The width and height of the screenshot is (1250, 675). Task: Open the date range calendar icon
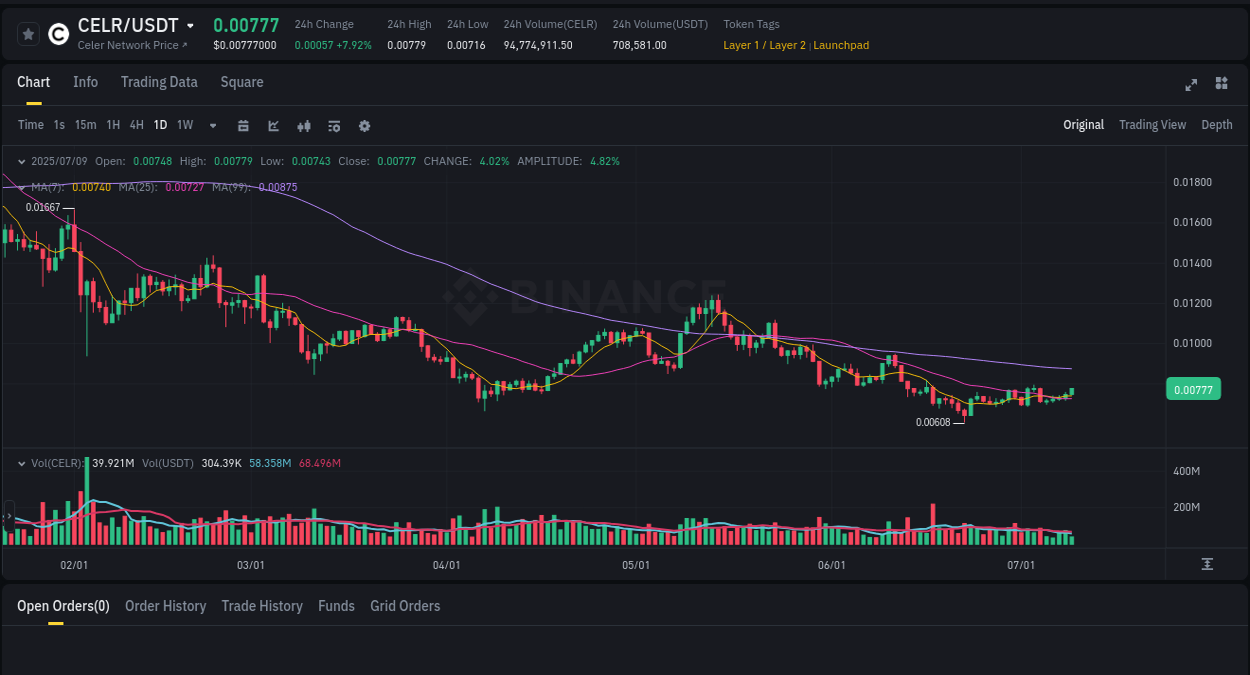pos(243,126)
